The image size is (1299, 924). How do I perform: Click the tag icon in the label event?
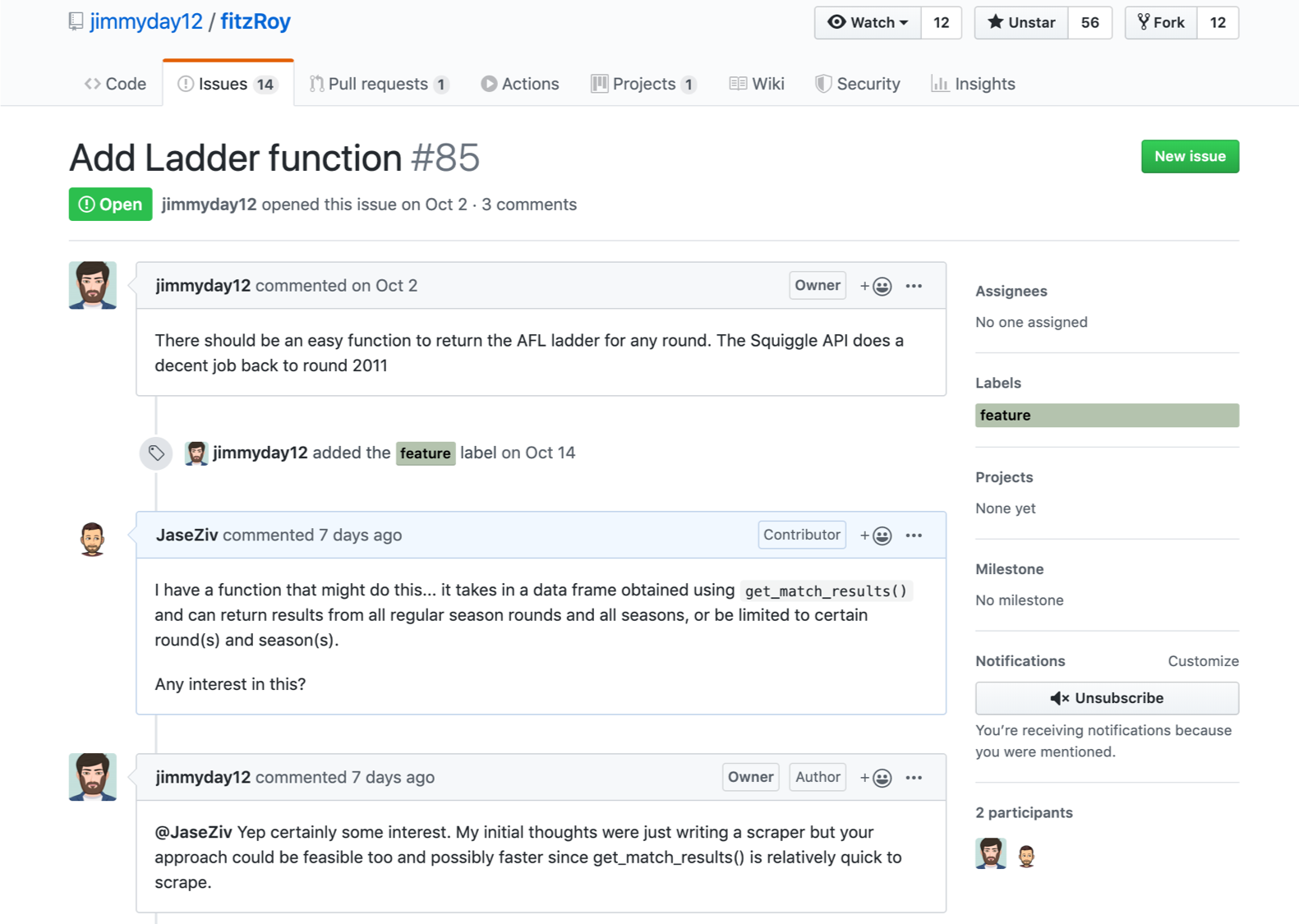[x=156, y=453]
